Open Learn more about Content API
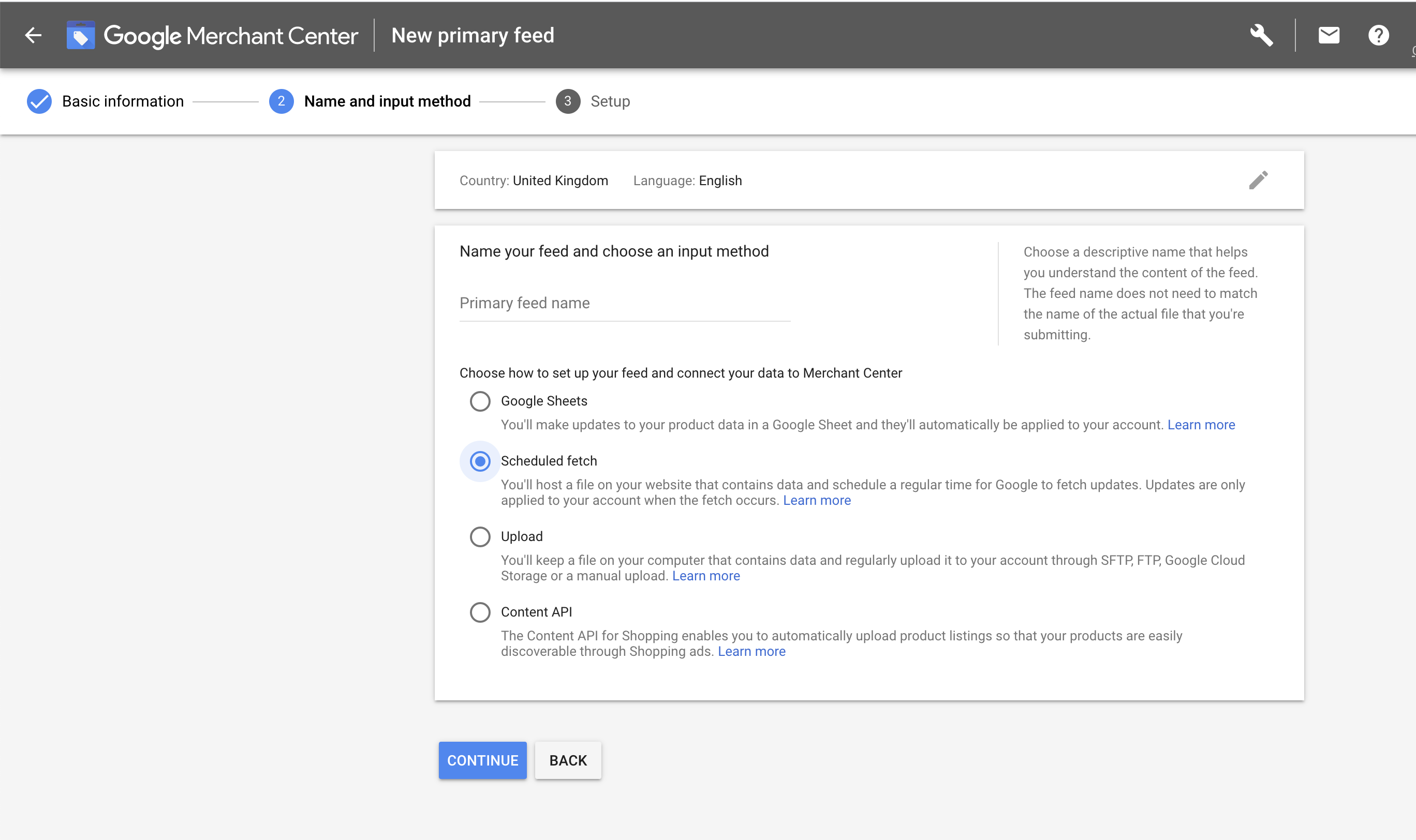Viewport: 1416px width, 840px height. click(751, 651)
